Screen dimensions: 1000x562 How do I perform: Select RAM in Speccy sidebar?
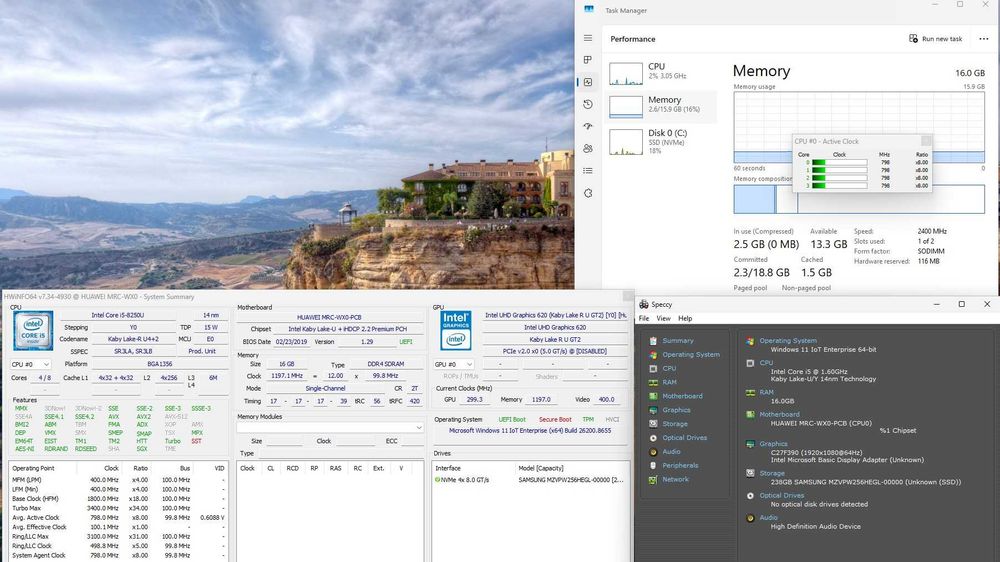click(x=669, y=382)
